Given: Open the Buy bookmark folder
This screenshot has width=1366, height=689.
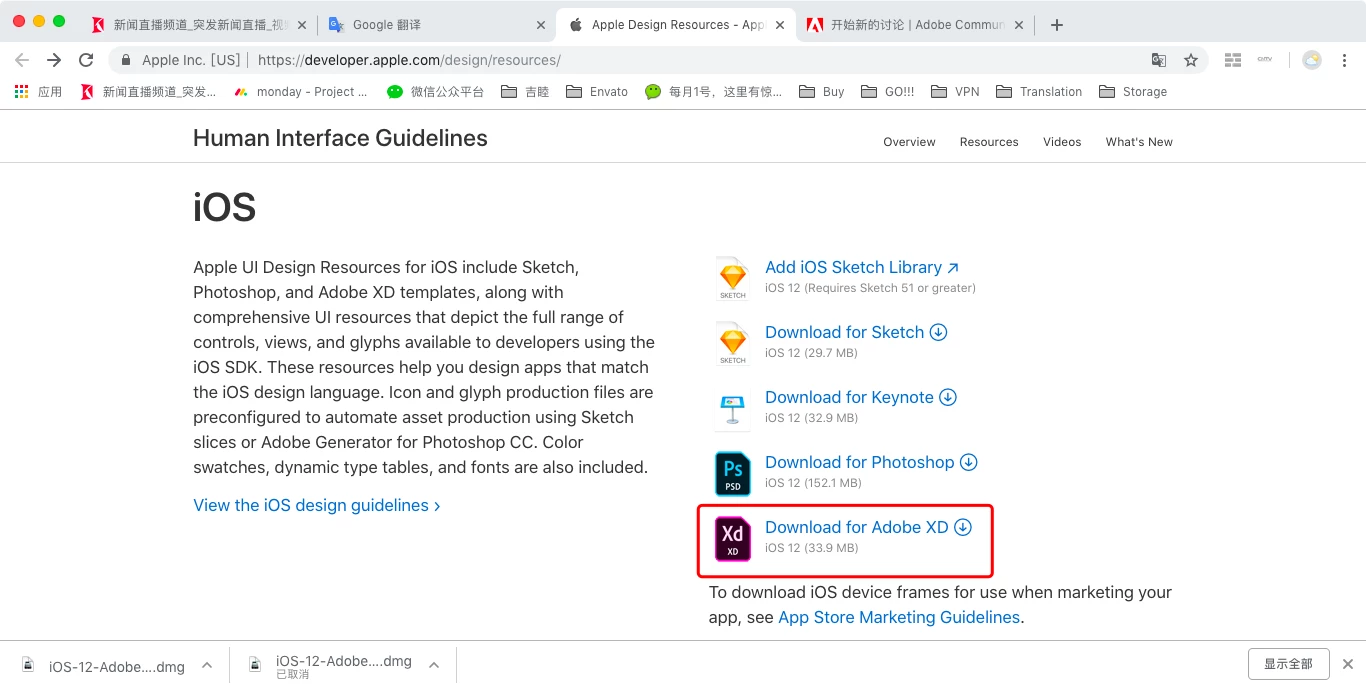Looking at the screenshot, I should pos(822,92).
